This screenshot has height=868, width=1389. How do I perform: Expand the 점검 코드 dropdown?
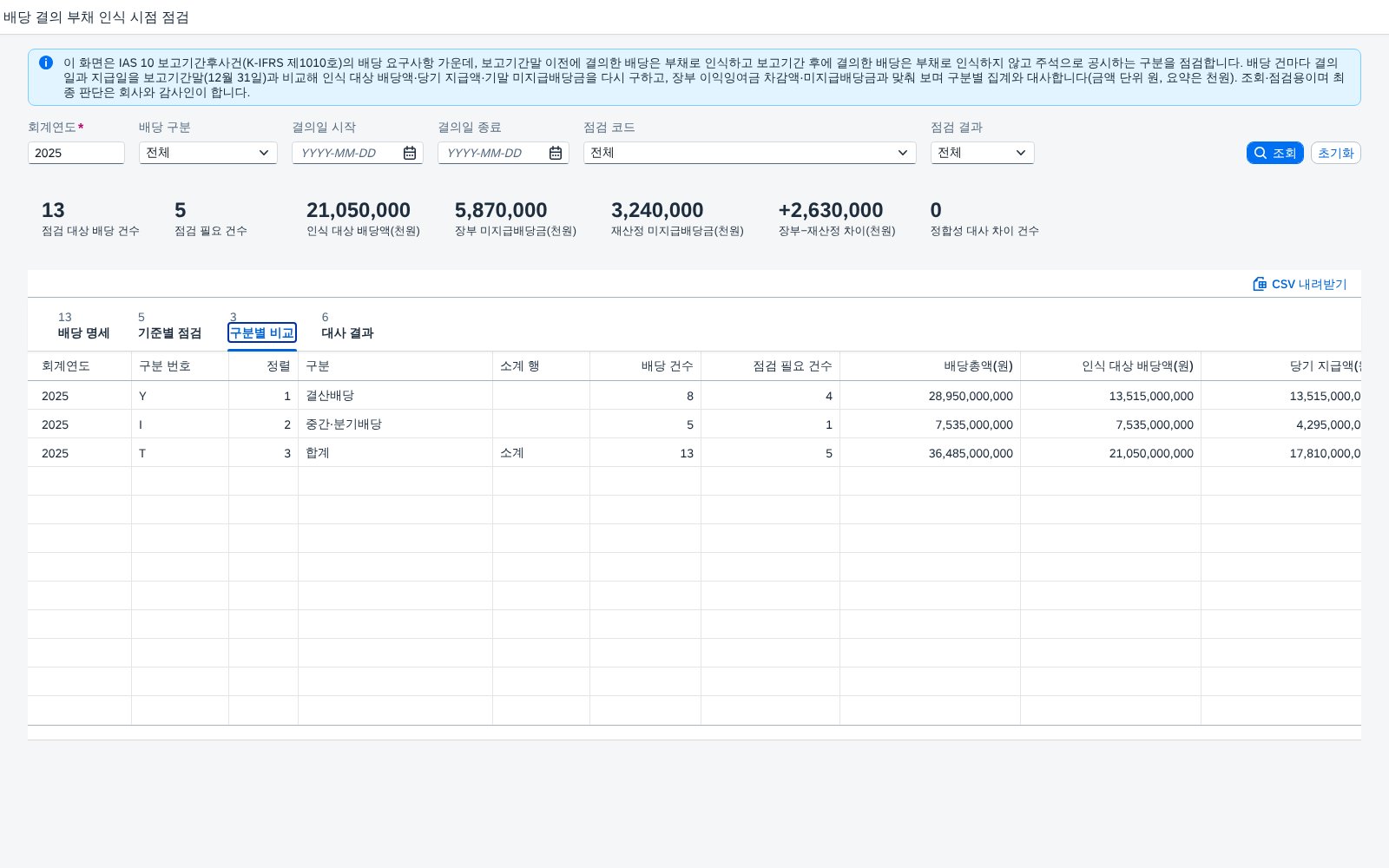click(x=903, y=153)
